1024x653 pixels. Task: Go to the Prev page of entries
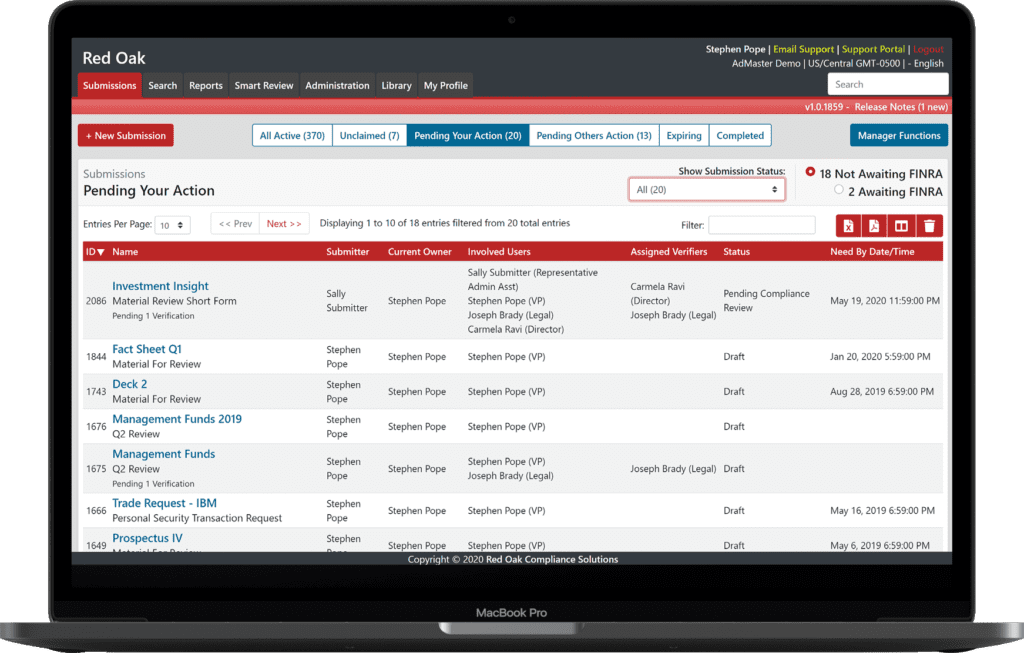tap(235, 224)
